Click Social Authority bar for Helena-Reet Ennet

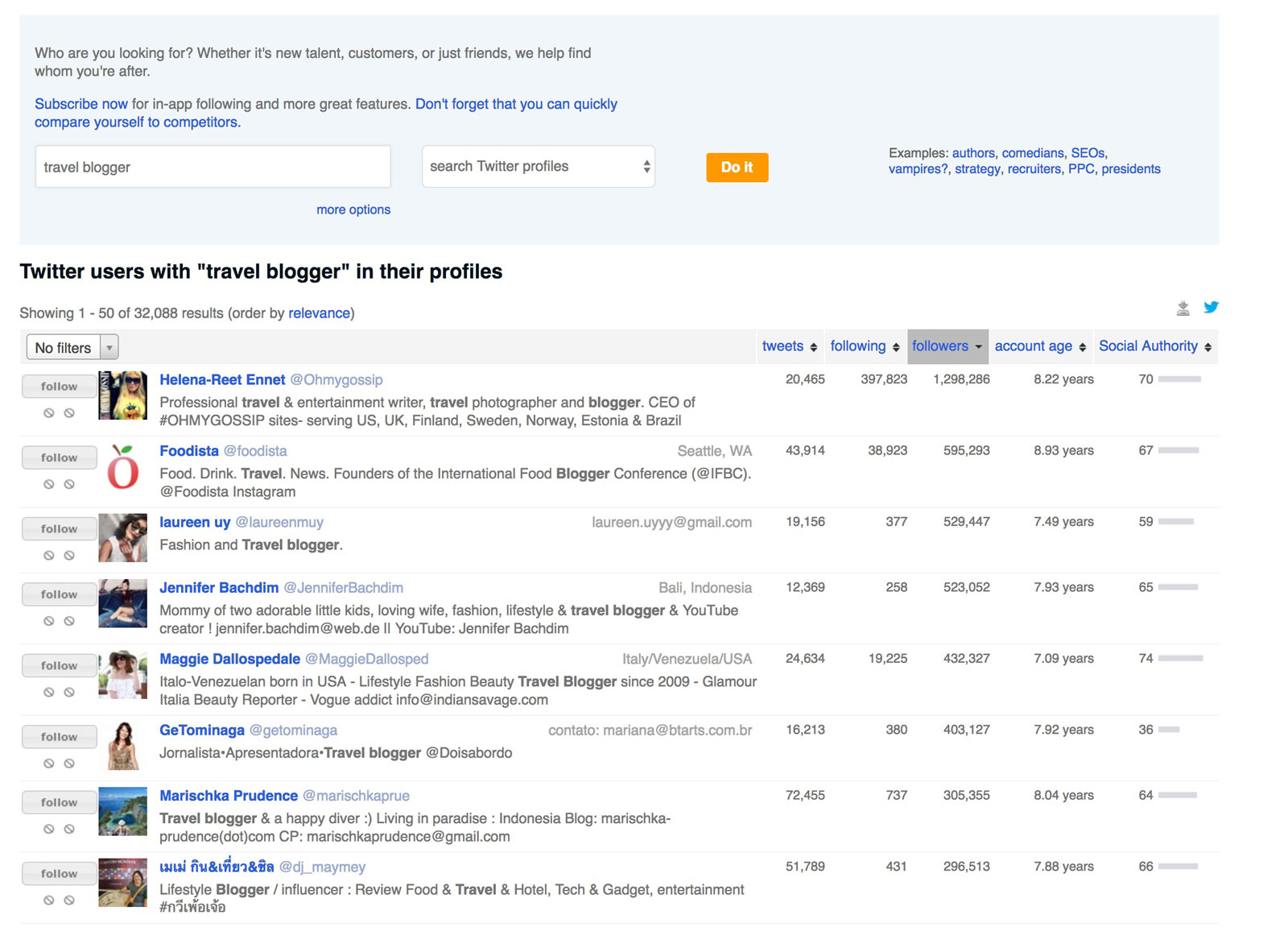(1179, 379)
